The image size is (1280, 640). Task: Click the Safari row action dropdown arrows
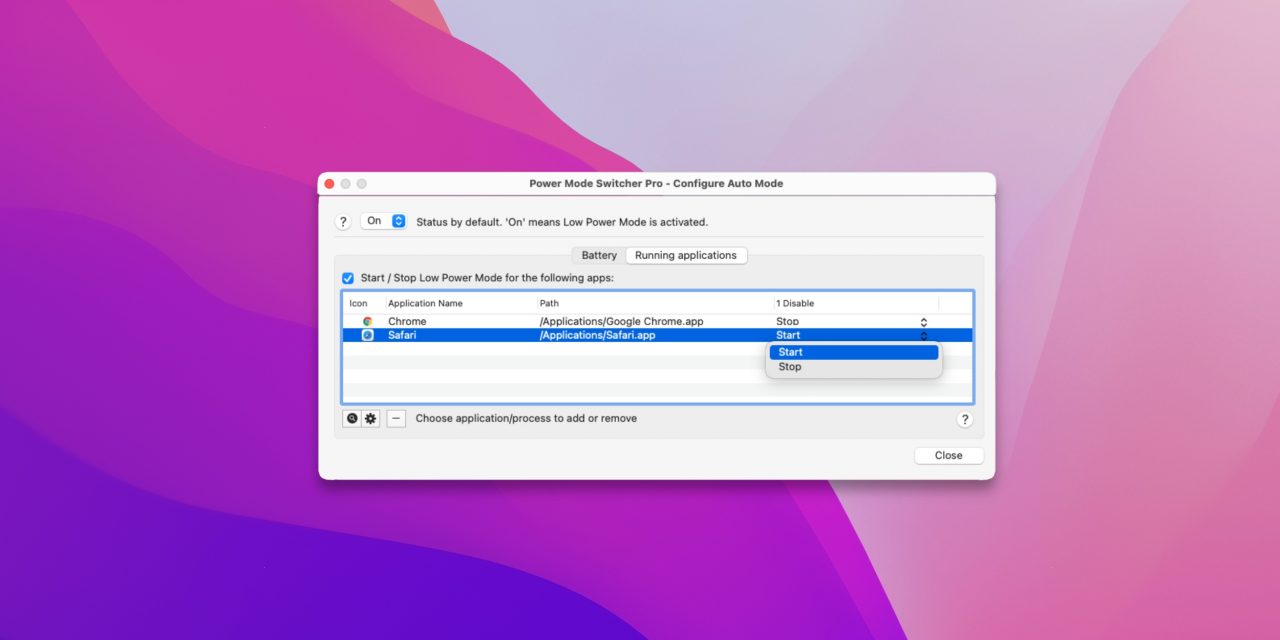coord(923,336)
